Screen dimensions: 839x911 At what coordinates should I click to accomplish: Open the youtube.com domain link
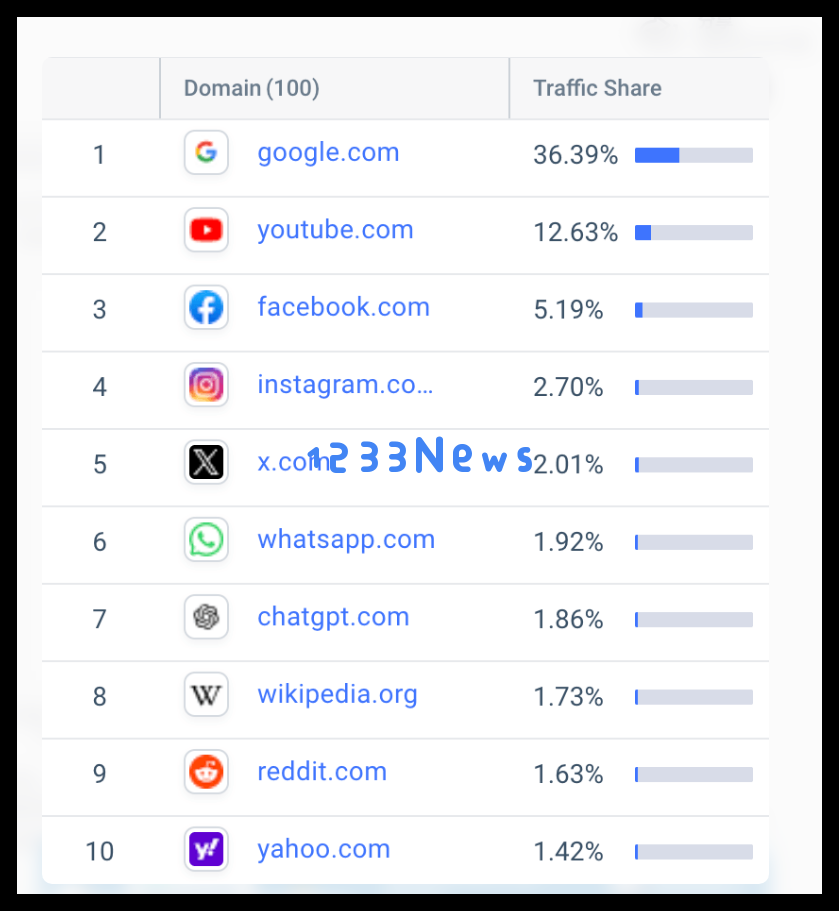point(335,231)
